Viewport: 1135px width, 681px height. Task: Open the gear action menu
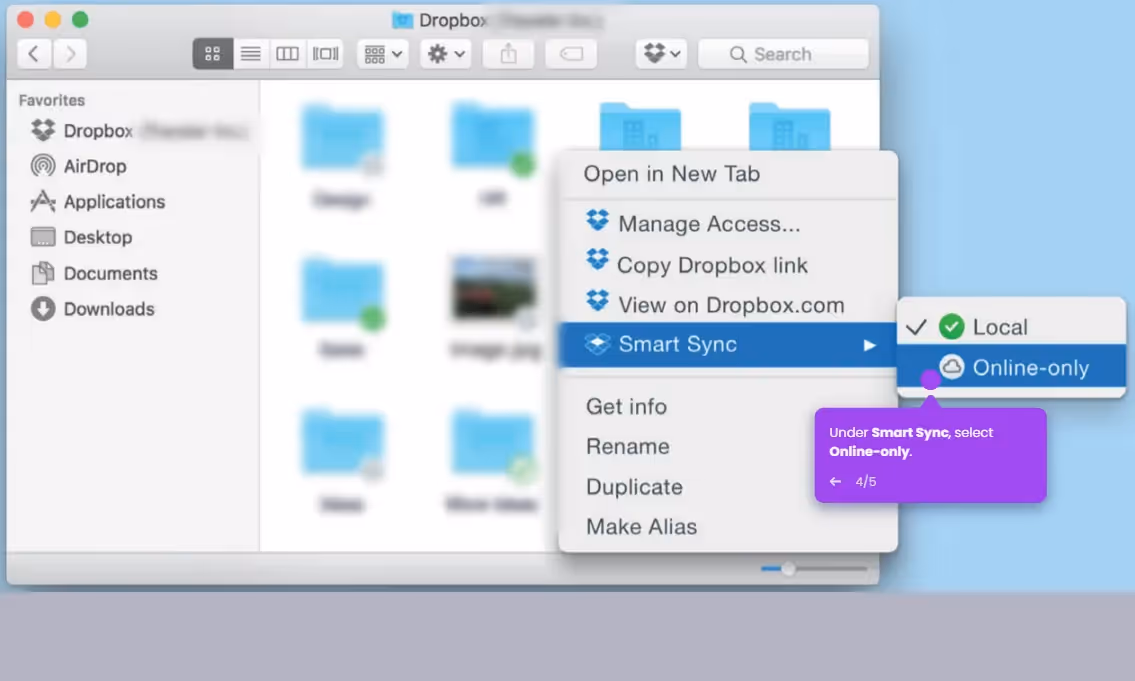[x=446, y=54]
